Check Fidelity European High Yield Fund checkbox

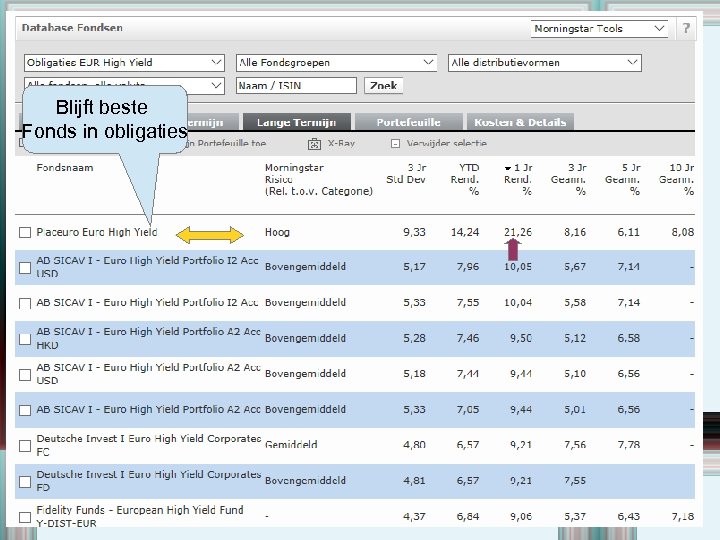(x=25, y=517)
